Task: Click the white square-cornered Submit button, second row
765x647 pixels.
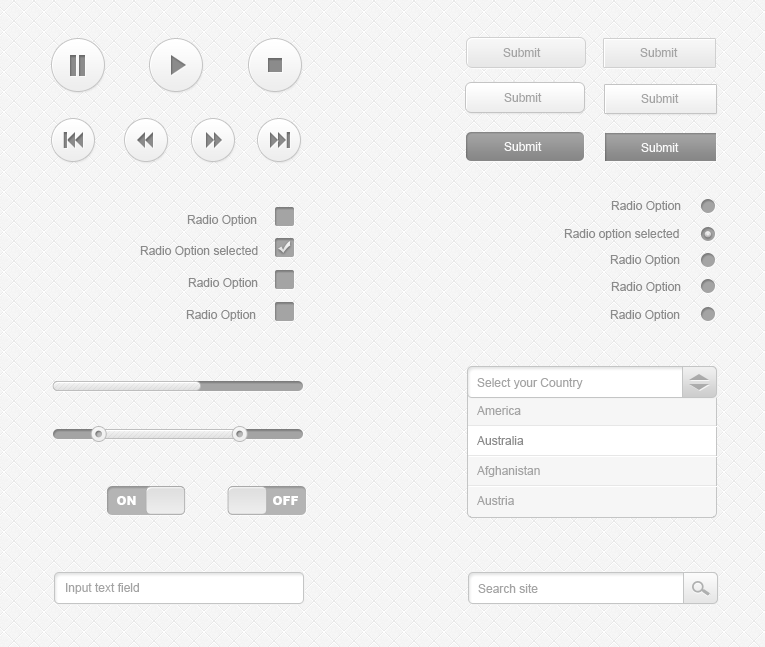Action: [x=660, y=99]
